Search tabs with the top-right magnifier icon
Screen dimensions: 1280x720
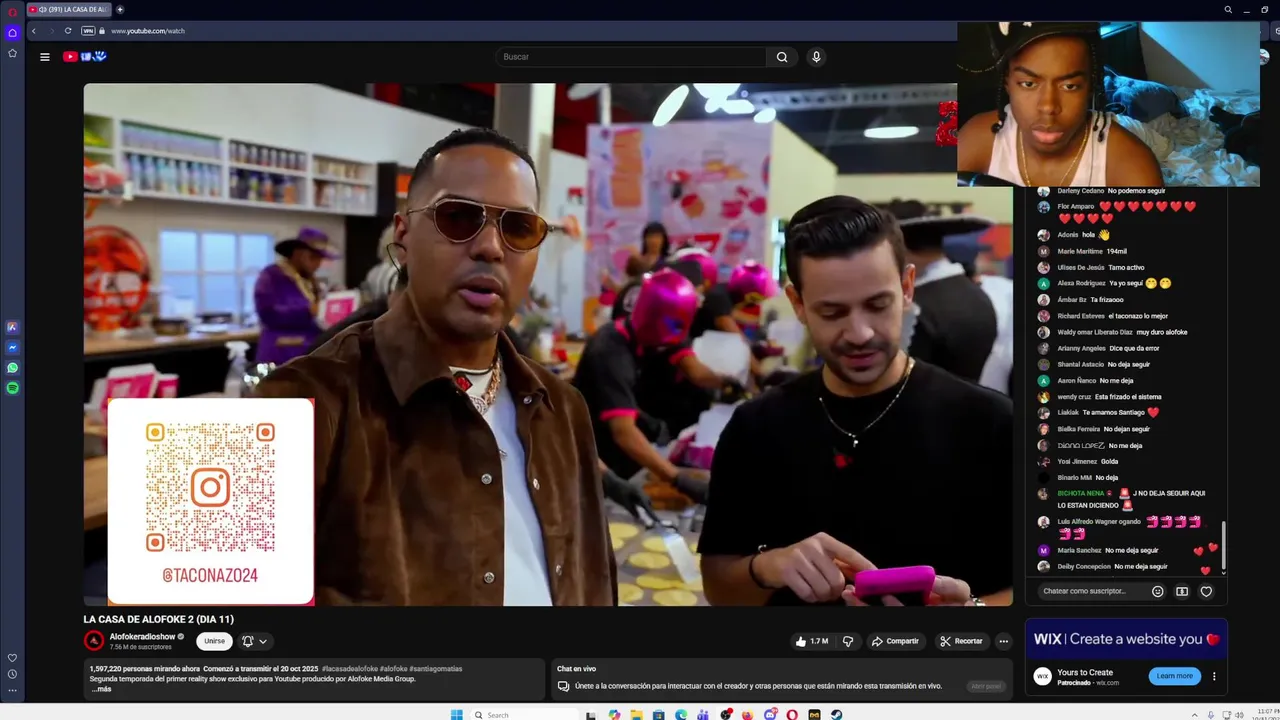point(1228,10)
